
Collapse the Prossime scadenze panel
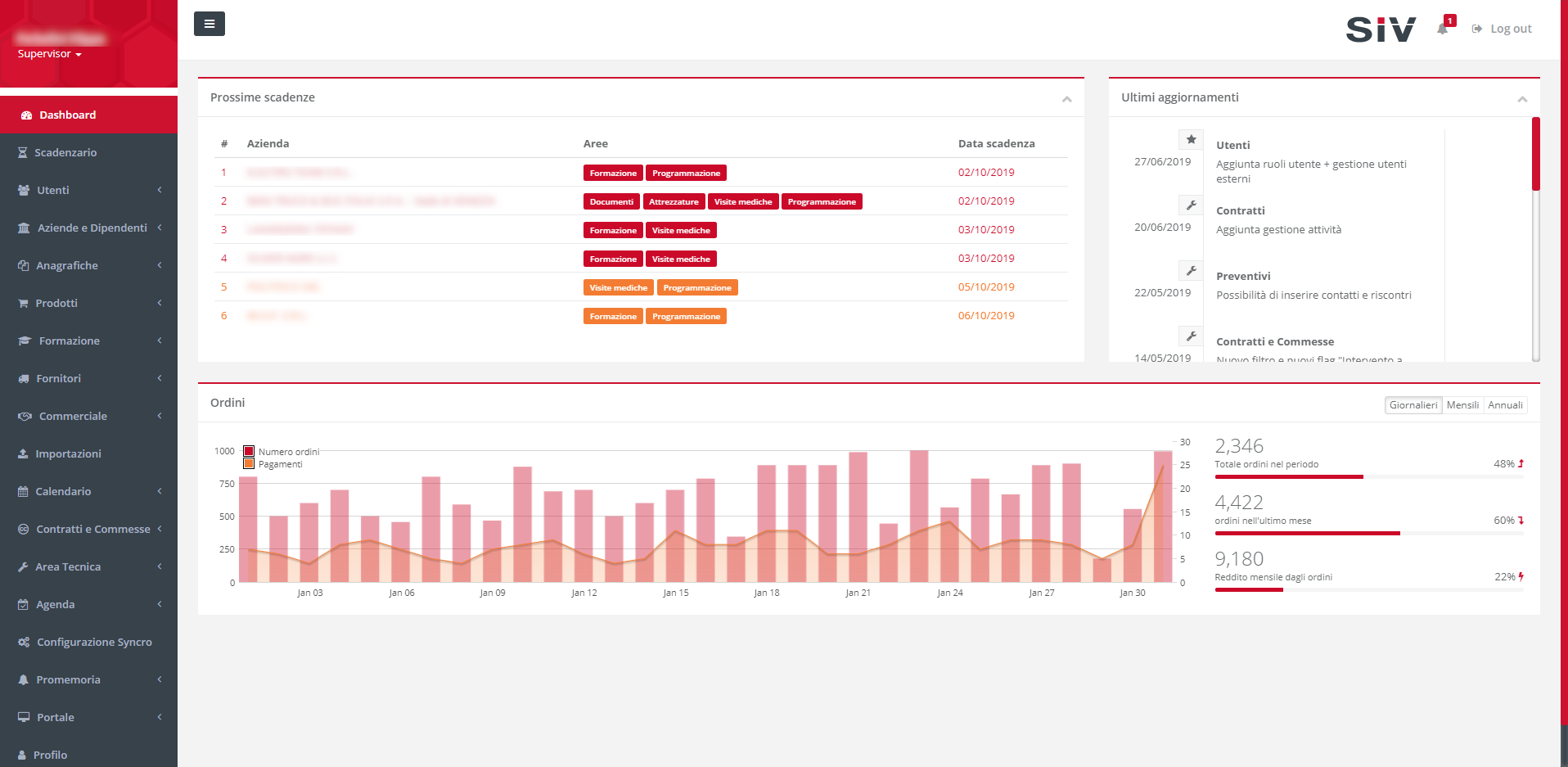1066,99
